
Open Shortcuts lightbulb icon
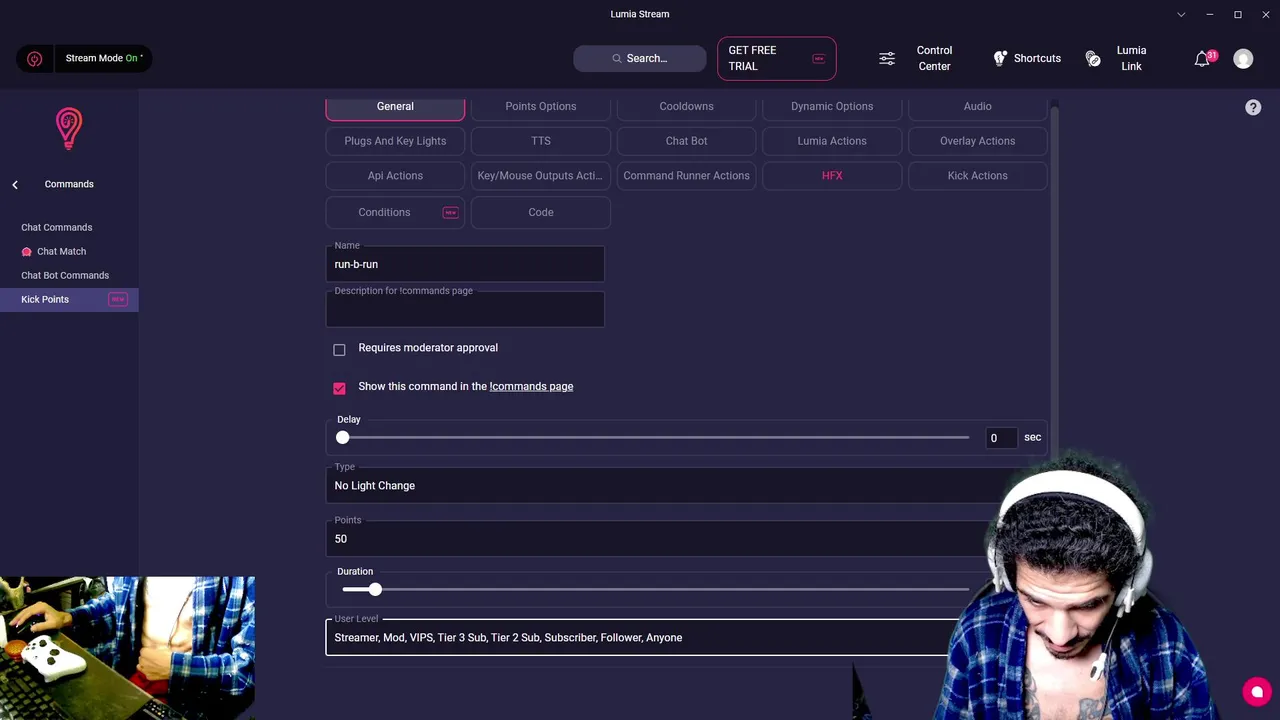tap(999, 58)
